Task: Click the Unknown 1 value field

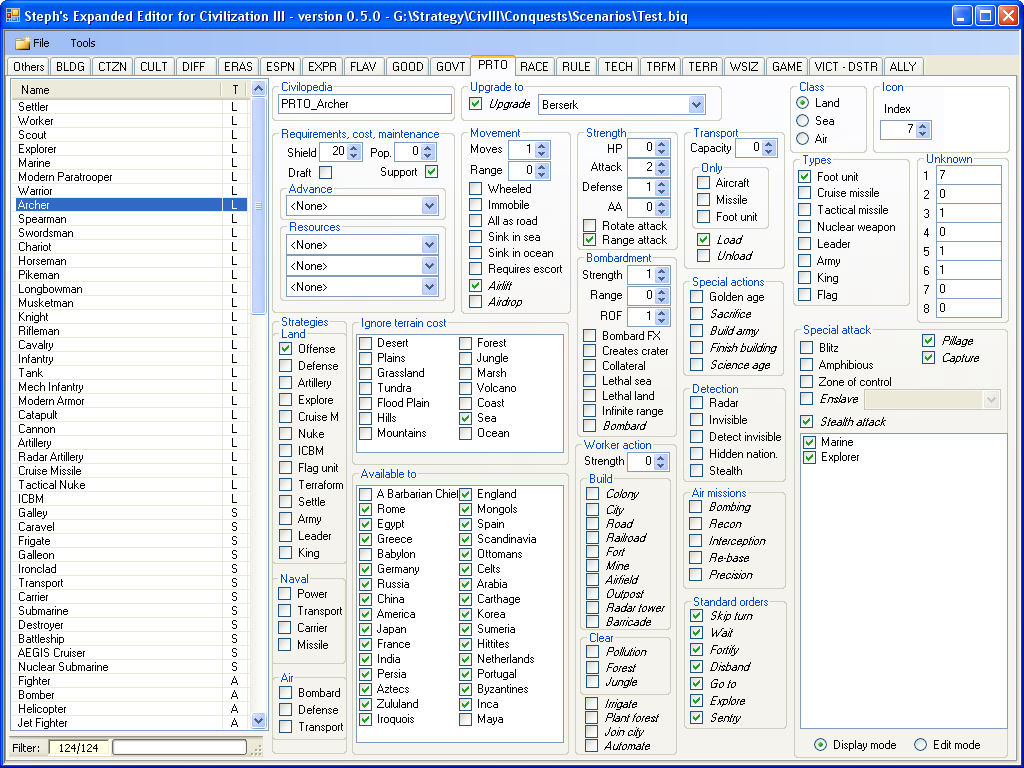Action: click(968, 175)
